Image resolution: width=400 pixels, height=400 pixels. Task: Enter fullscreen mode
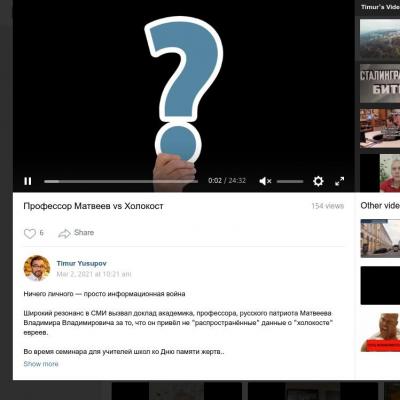[x=339, y=181]
